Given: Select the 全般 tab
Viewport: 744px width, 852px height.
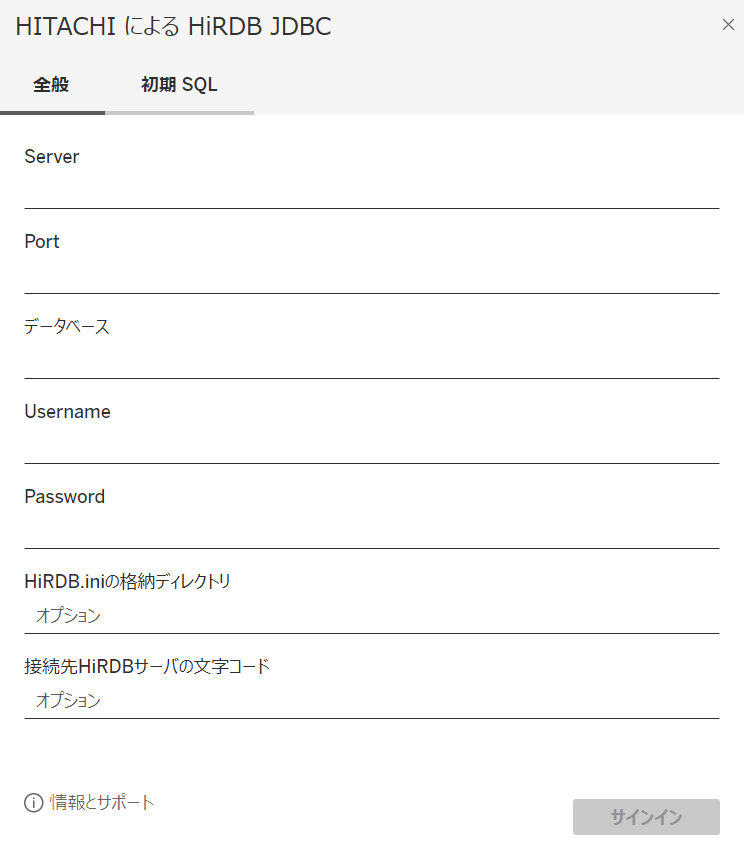Looking at the screenshot, I should tap(51, 85).
